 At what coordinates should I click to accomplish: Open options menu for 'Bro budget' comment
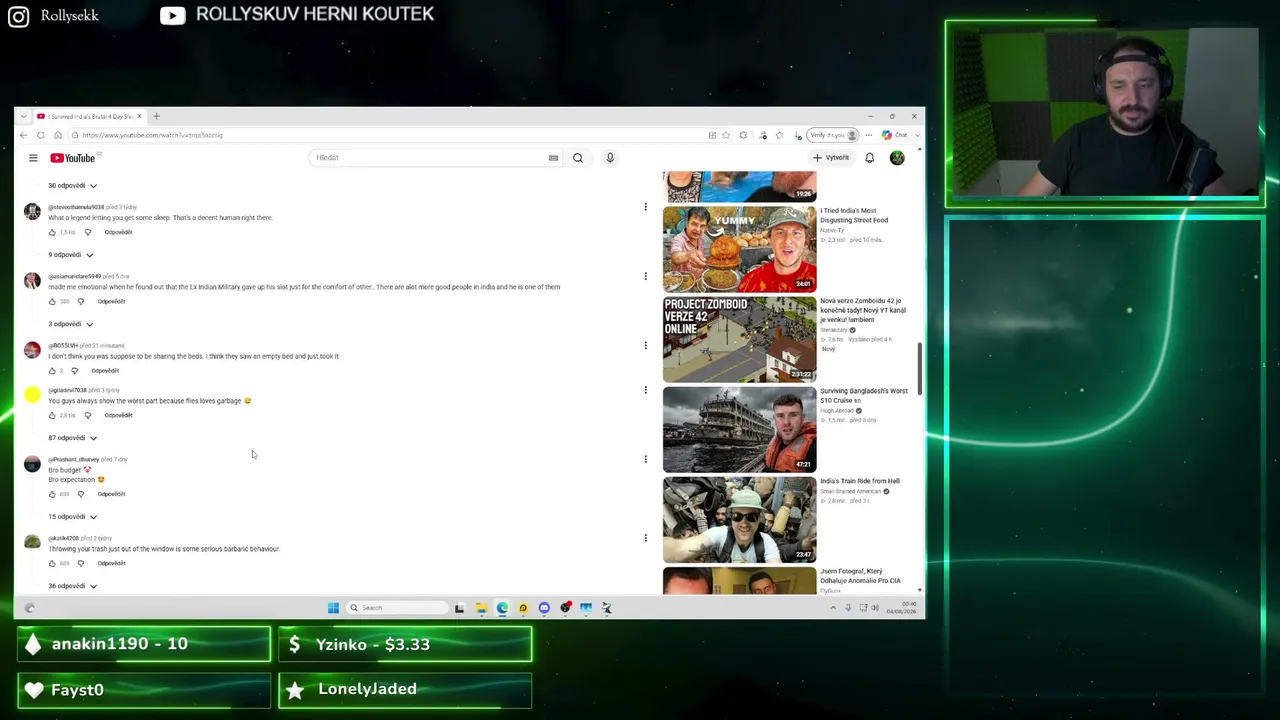[x=645, y=459]
